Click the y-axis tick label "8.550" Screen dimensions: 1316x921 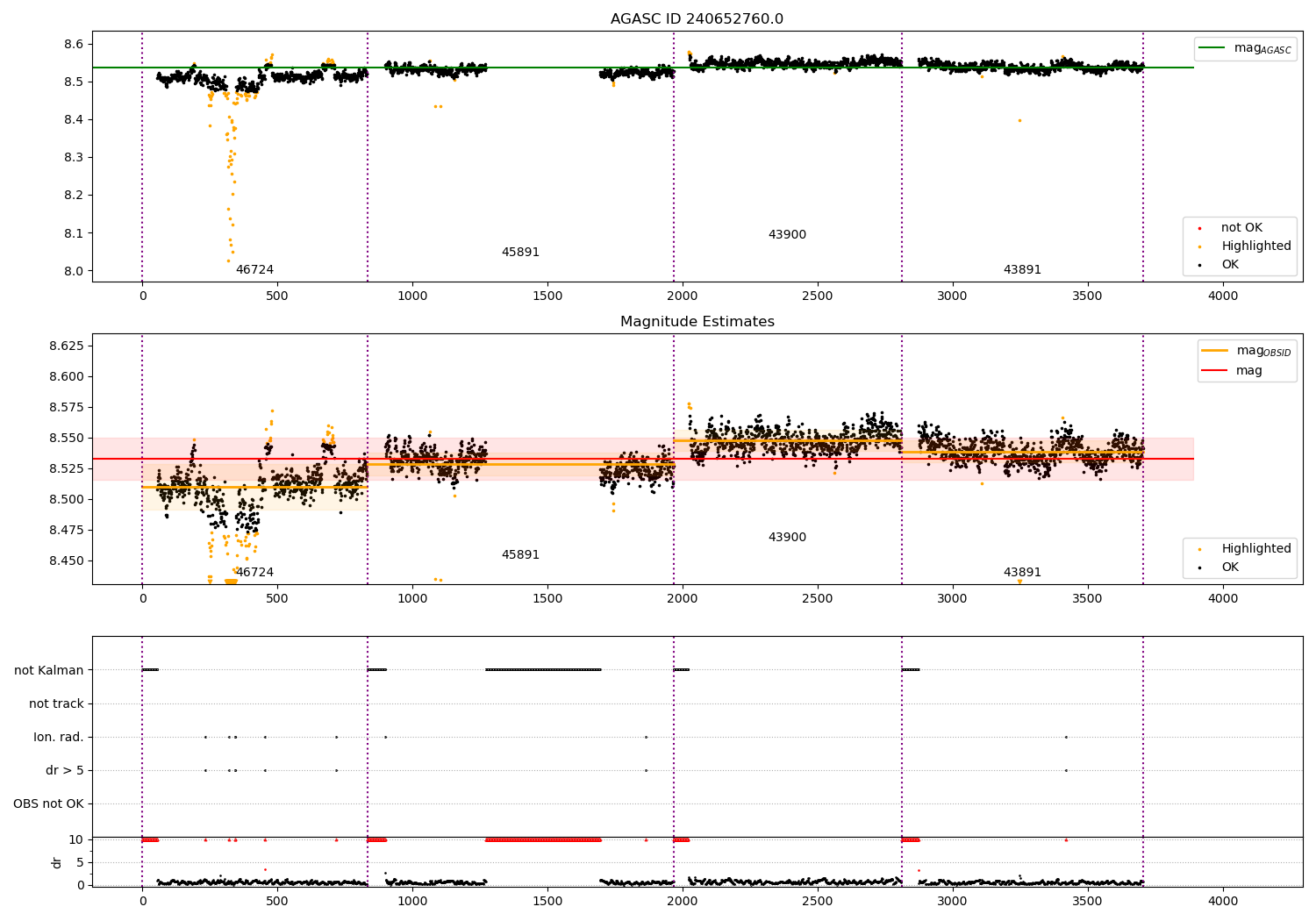point(67,438)
